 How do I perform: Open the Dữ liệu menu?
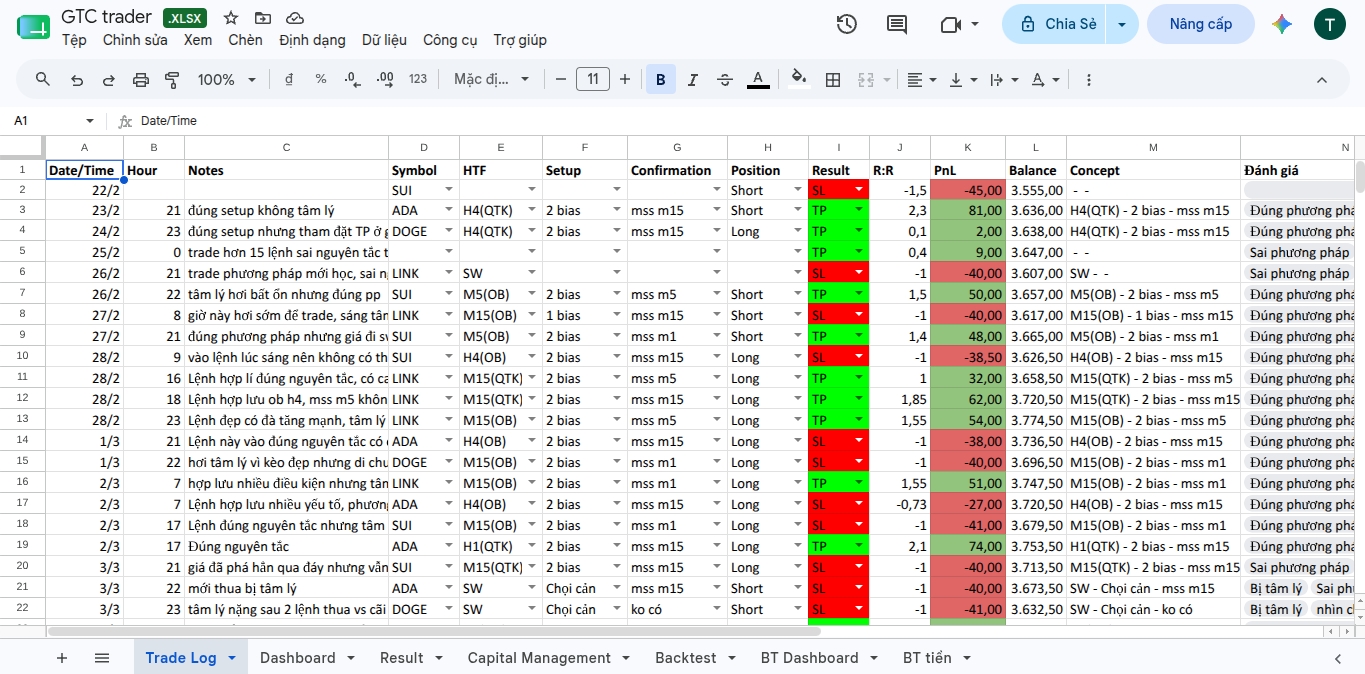(x=384, y=40)
